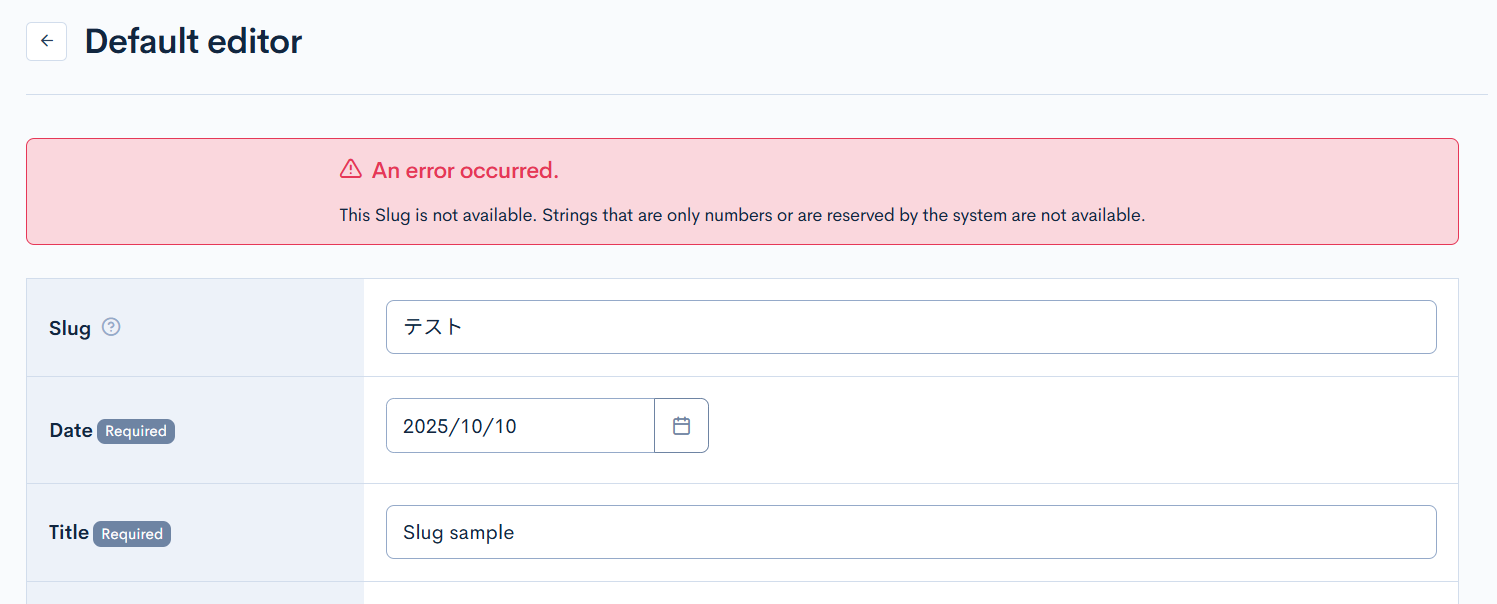Open the Slug help question mark icon
1497x604 pixels.
click(x=111, y=326)
